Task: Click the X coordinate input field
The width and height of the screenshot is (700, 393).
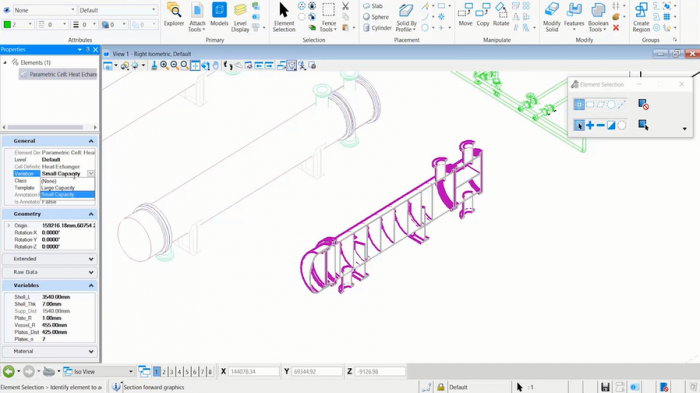Action: pyautogui.click(x=254, y=372)
